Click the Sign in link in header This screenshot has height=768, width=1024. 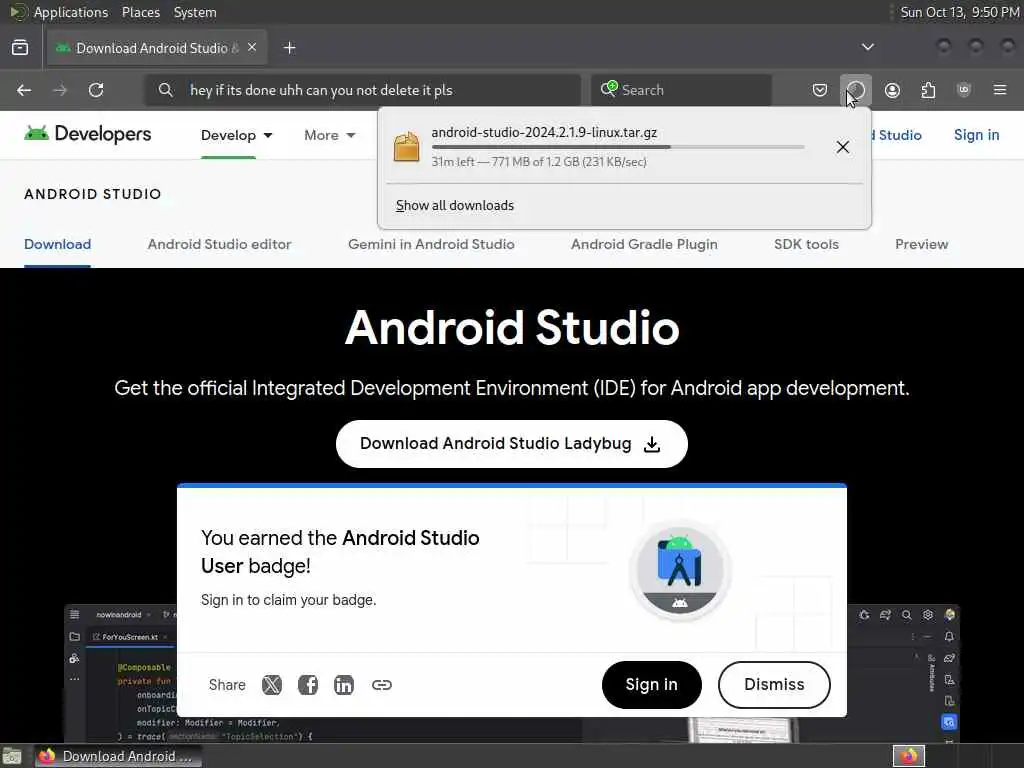pyautogui.click(x=976, y=135)
